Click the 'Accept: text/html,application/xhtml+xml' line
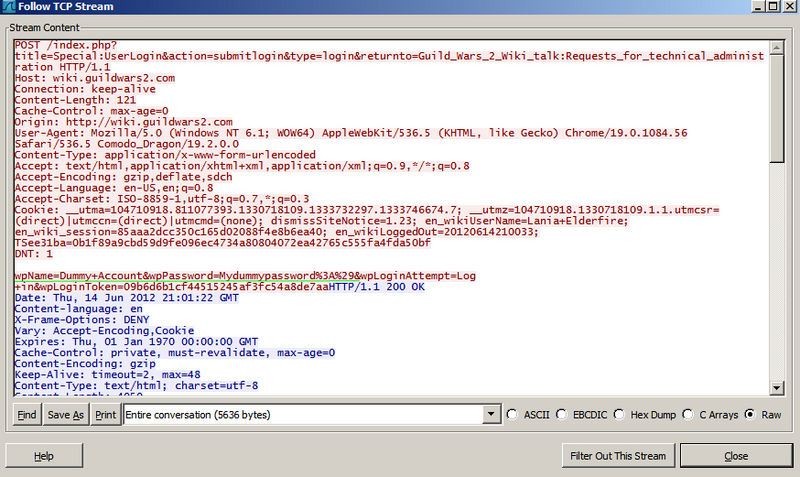The width and height of the screenshot is (800, 477). pos(242,166)
